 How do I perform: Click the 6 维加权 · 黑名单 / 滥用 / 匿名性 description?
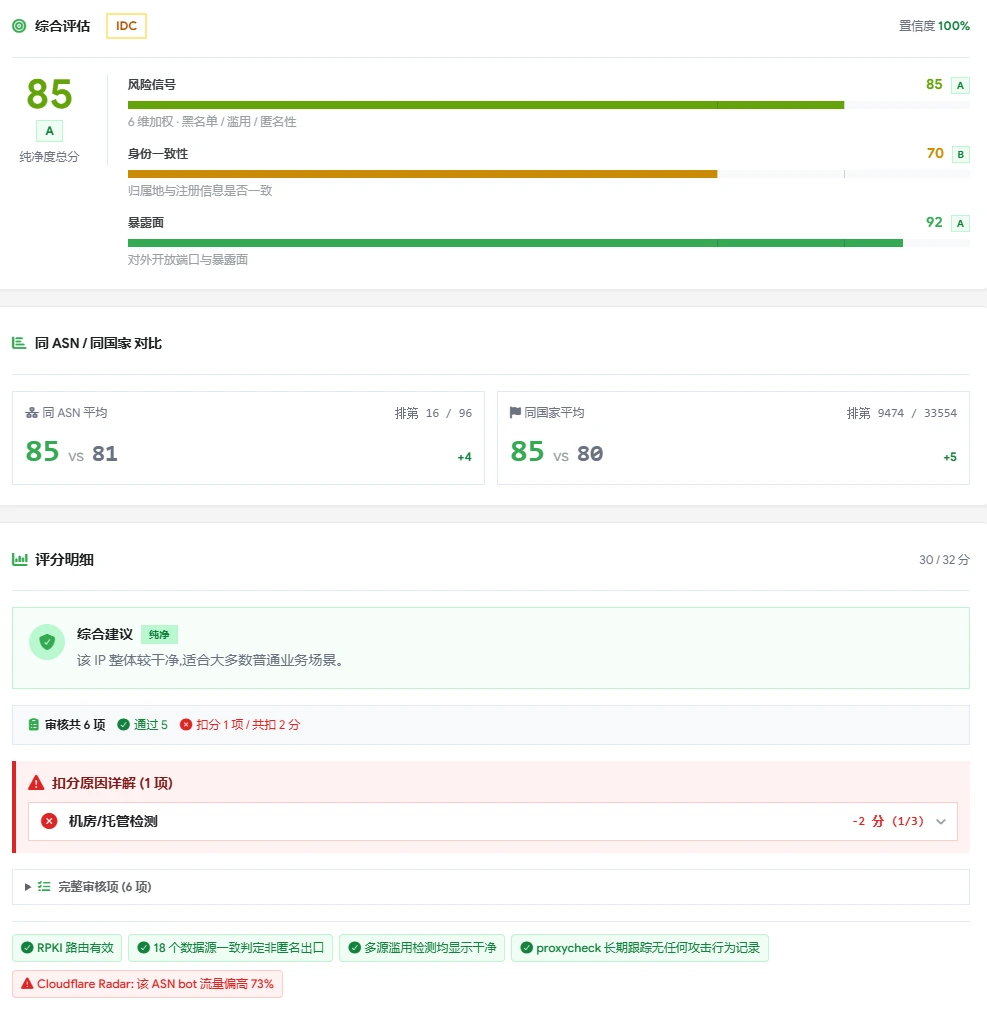click(212, 122)
